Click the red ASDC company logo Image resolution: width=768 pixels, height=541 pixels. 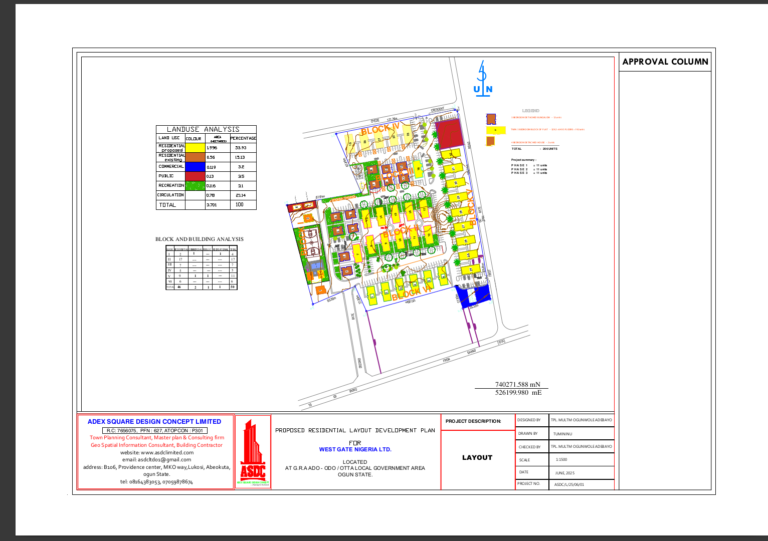[252, 454]
